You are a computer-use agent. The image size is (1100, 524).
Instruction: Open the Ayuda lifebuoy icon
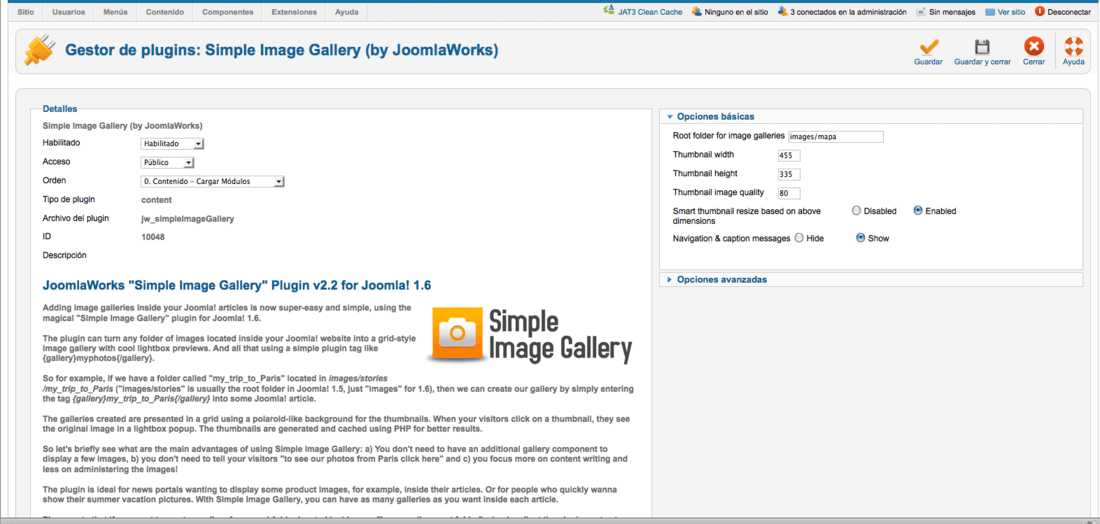coord(1073,47)
